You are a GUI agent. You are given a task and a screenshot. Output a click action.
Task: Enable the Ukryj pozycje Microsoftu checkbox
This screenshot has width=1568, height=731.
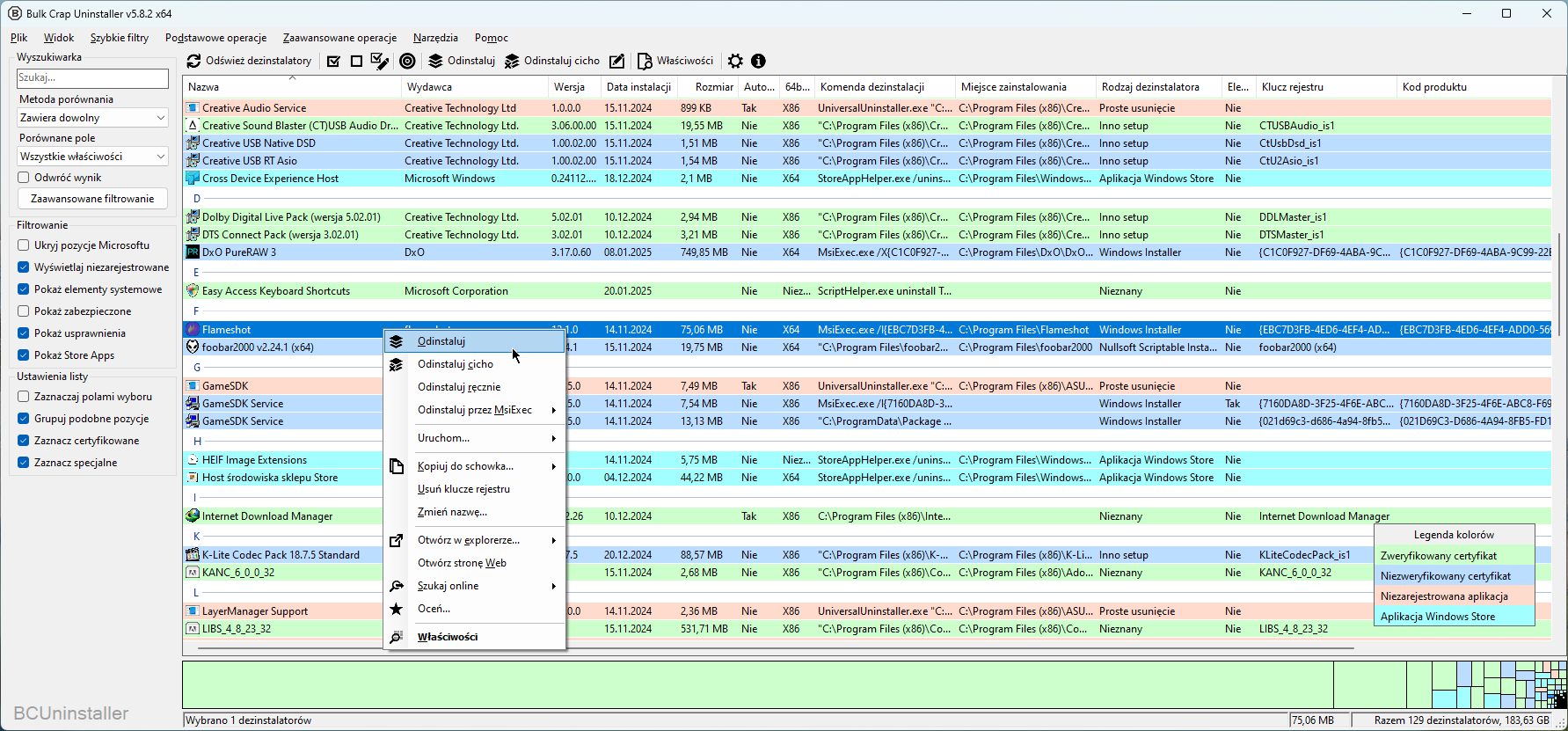point(24,245)
